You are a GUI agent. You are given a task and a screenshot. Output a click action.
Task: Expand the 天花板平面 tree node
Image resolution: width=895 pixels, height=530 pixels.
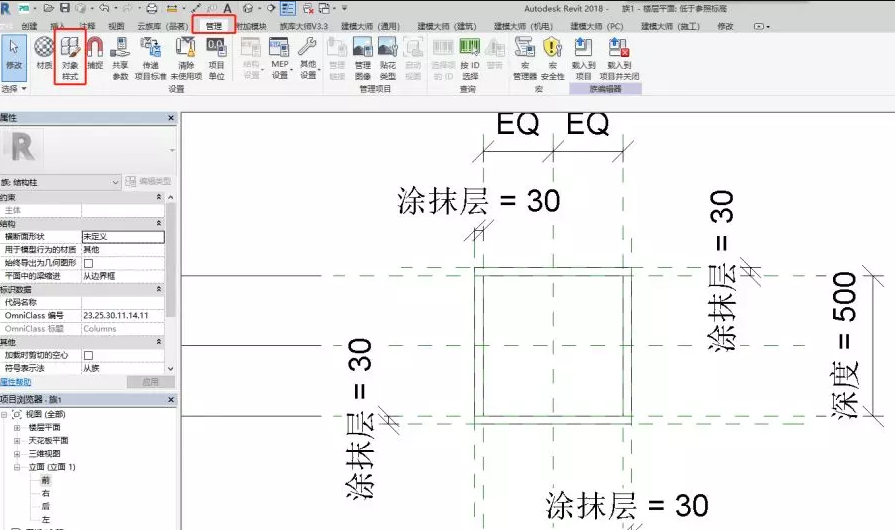(17, 440)
